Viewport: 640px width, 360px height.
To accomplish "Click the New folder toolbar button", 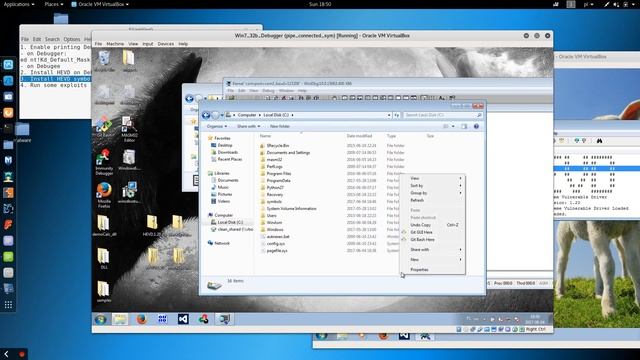I will click(280, 127).
